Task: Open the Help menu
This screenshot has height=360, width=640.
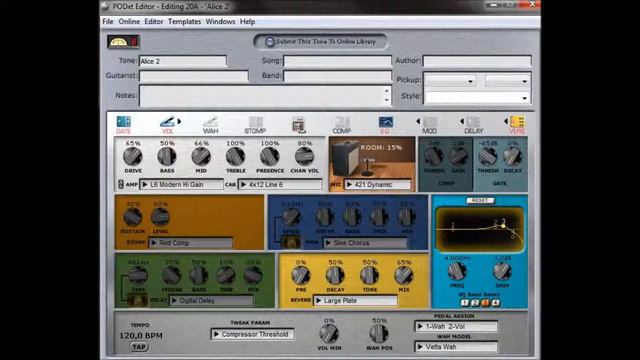Action: point(247,22)
